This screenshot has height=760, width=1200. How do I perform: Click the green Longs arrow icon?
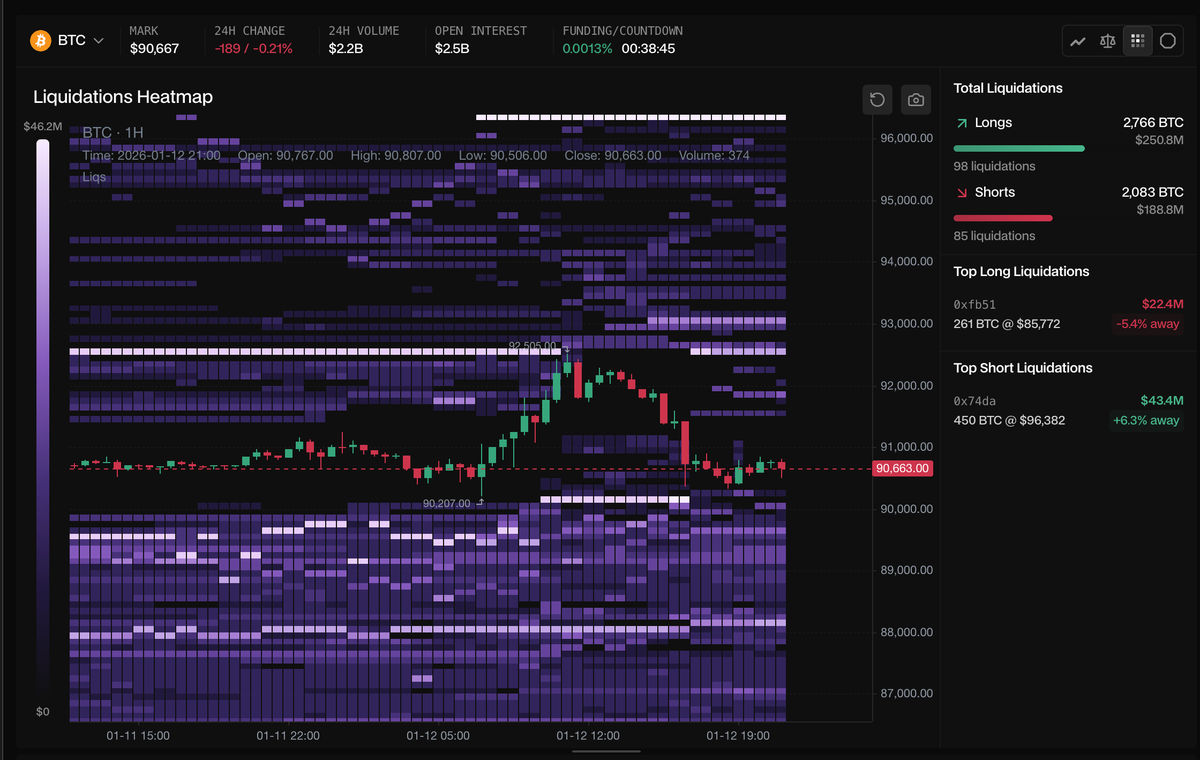point(961,123)
